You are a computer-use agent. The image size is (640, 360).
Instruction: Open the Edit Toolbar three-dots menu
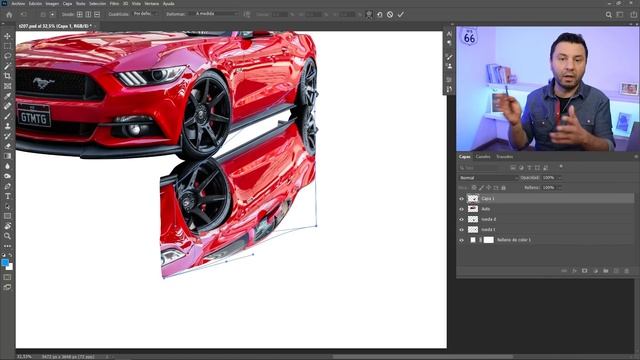click(x=7, y=246)
